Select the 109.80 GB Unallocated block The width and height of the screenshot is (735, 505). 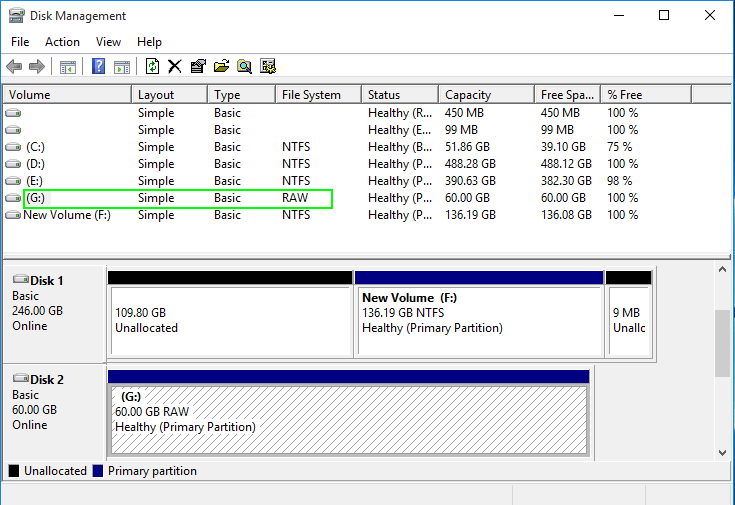(x=230, y=315)
